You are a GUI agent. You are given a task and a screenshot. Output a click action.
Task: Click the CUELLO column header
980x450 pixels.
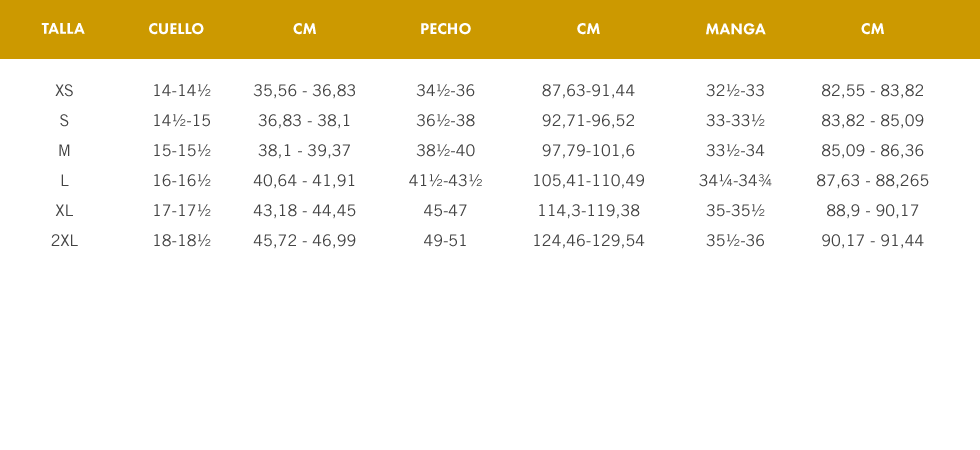point(176,29)
